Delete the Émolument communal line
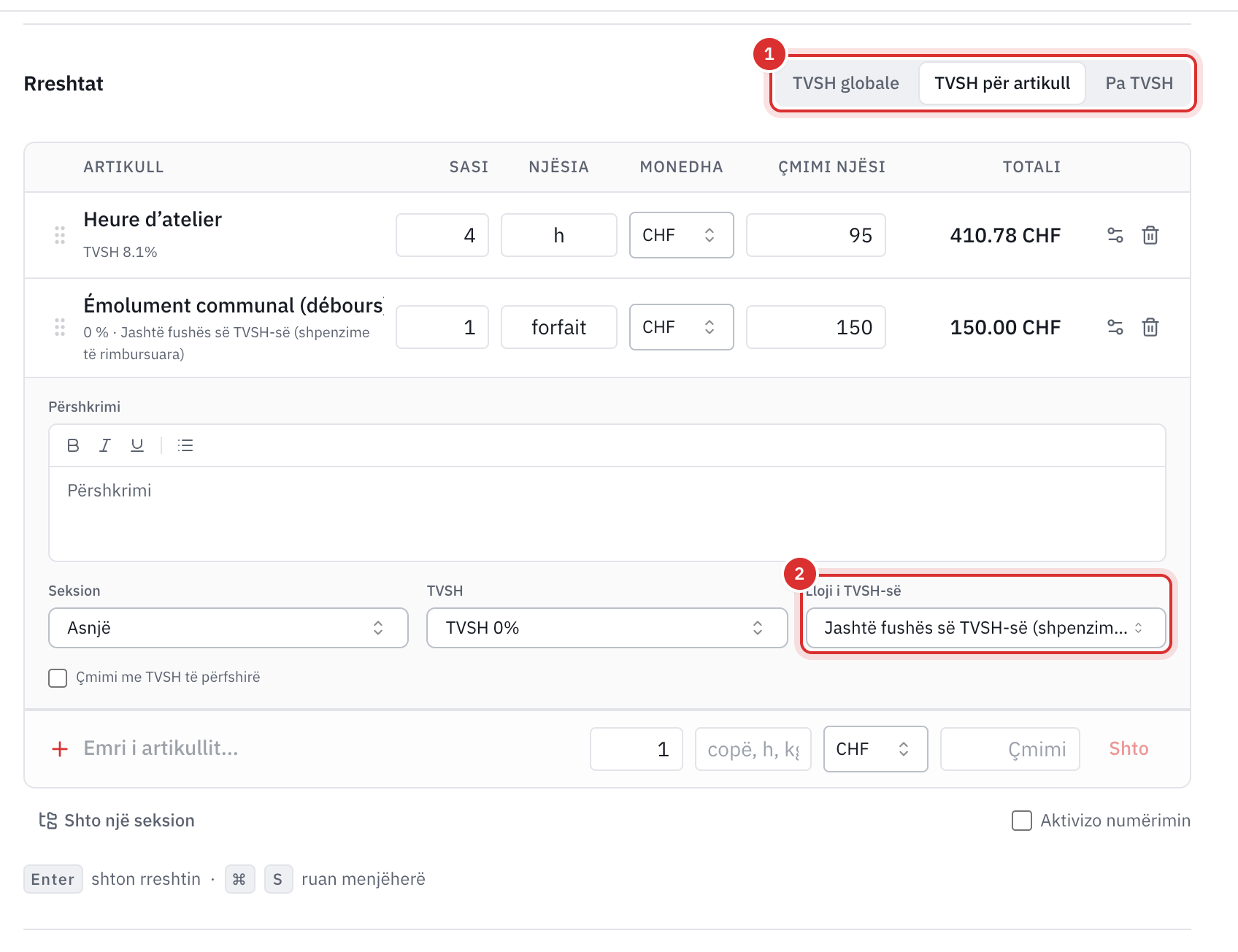This screenshot has width=1238, height=952. pyautogui.click(x=1150, y=327)
